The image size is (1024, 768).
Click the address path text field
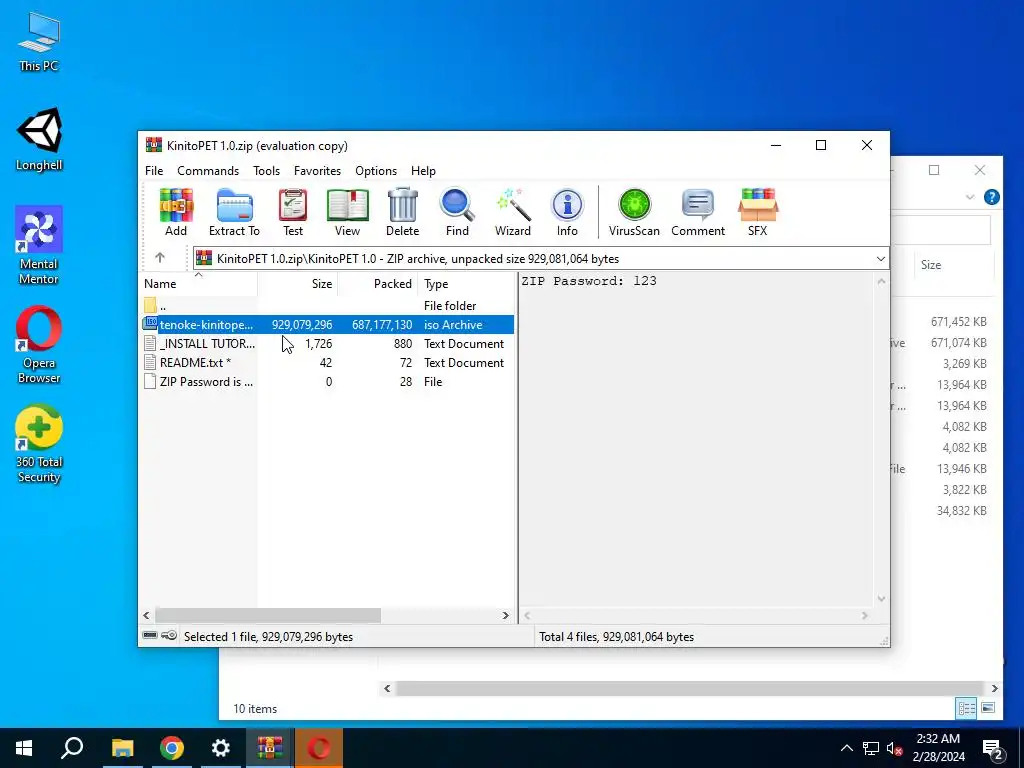(541, 259)
